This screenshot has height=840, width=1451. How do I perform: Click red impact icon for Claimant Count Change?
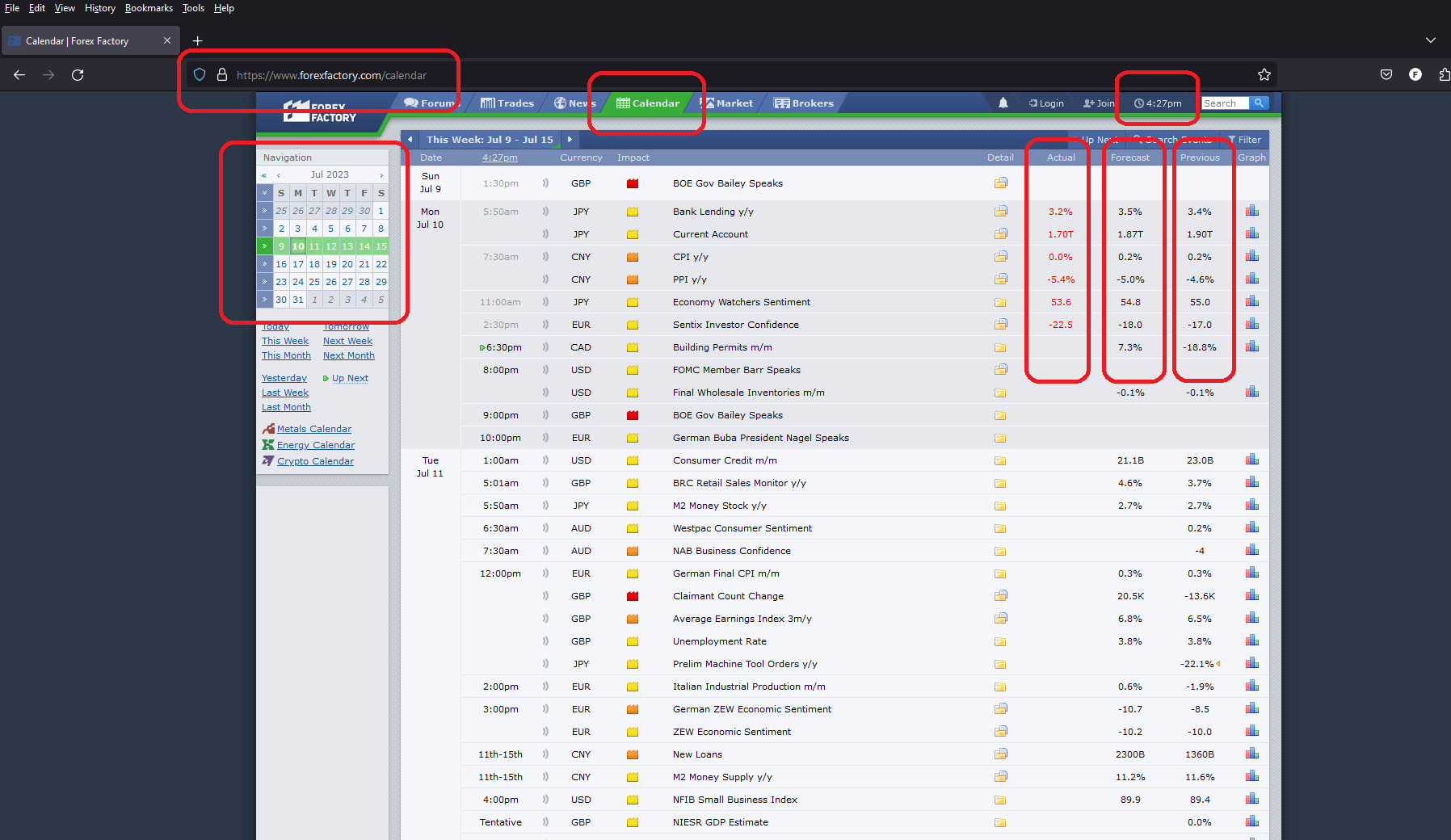pos(633,596)
